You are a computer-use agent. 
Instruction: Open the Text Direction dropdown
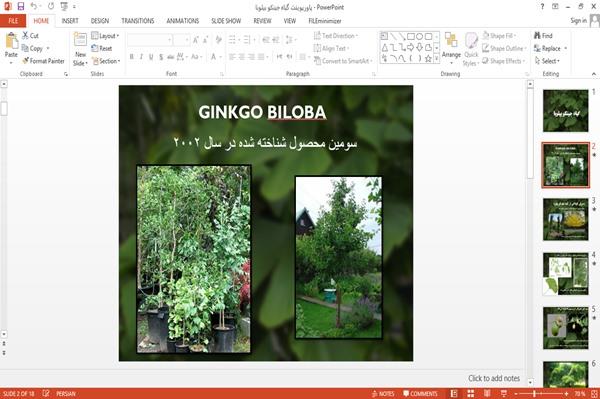click(336, 36)
